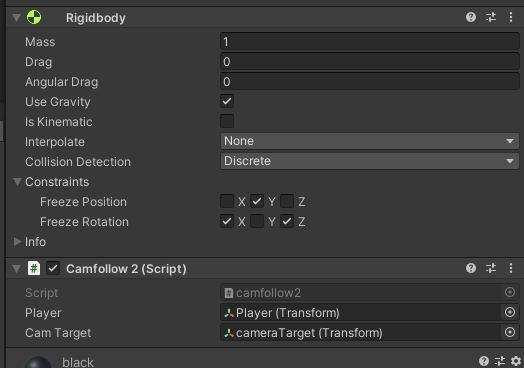Disable the Use Gravity checkbox
The height and width of the screenshot is (368, 524).
[x=227, y=101]
